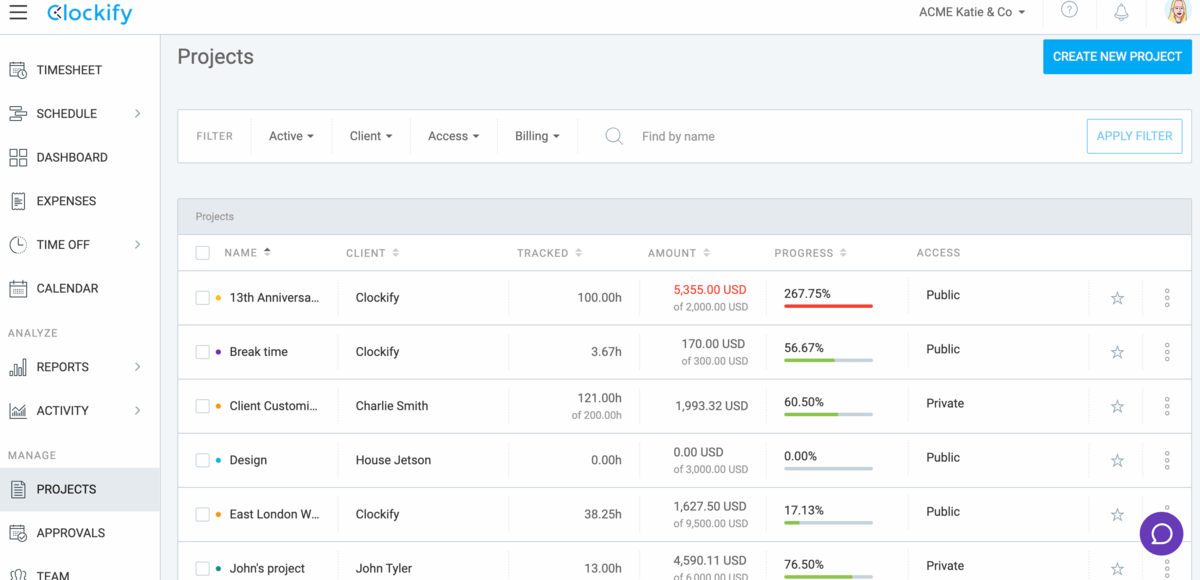The image size is (1200, 580).
Task: Open more options for 13th Anniversary project
Action: [1167, 298]
